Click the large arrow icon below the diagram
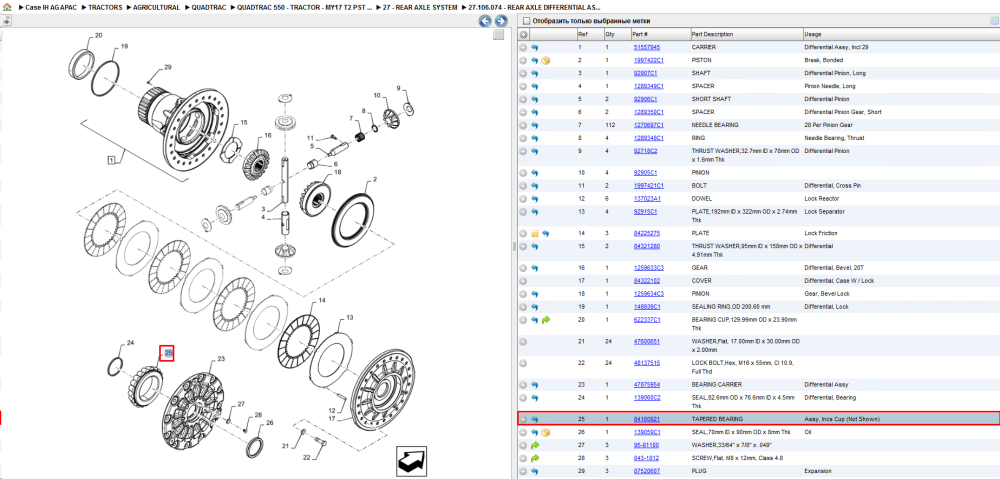Screen dimensions: 1000x479 (411, 461)
